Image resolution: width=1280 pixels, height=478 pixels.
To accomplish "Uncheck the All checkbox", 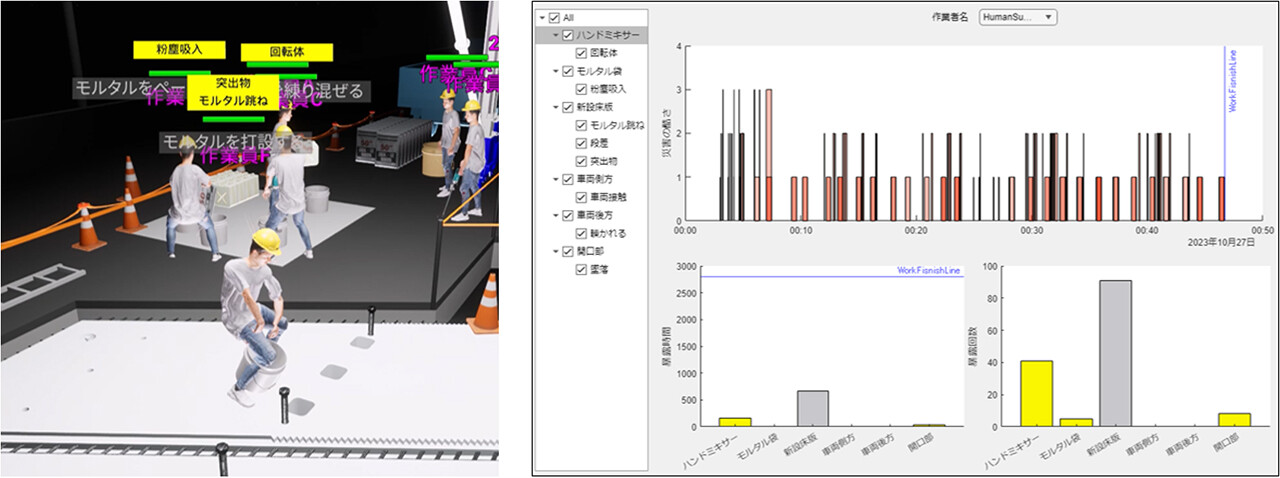I will [555, 18].
